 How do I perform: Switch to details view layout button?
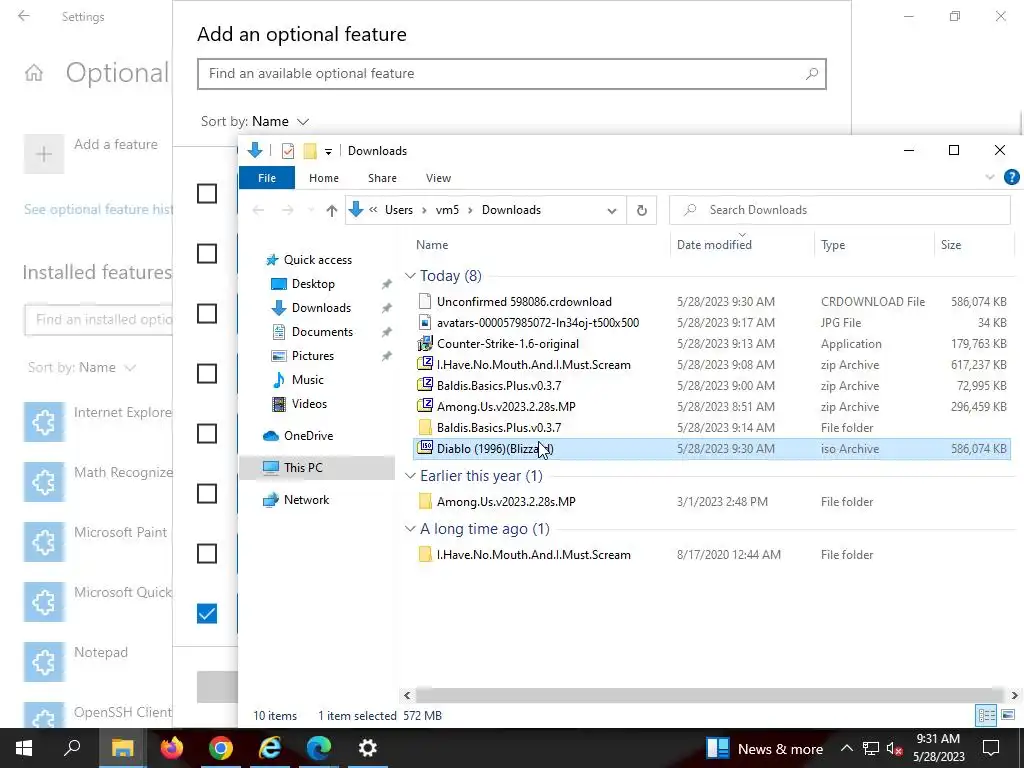click(986, 715)
